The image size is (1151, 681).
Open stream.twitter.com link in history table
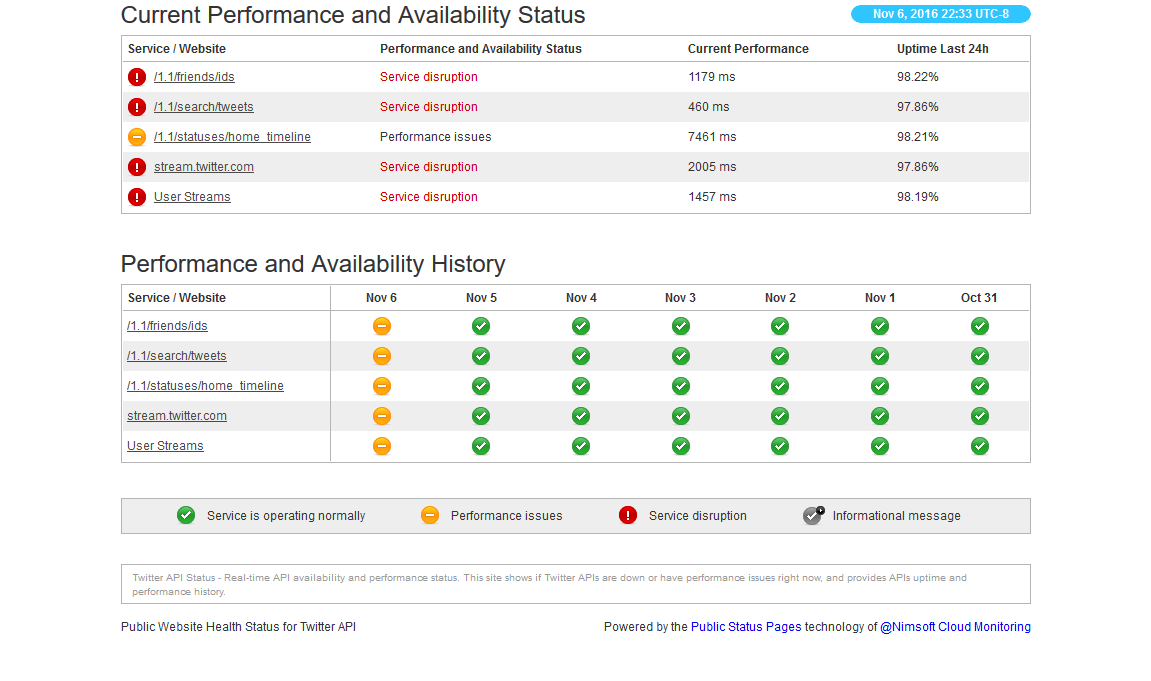click(177, 416)
